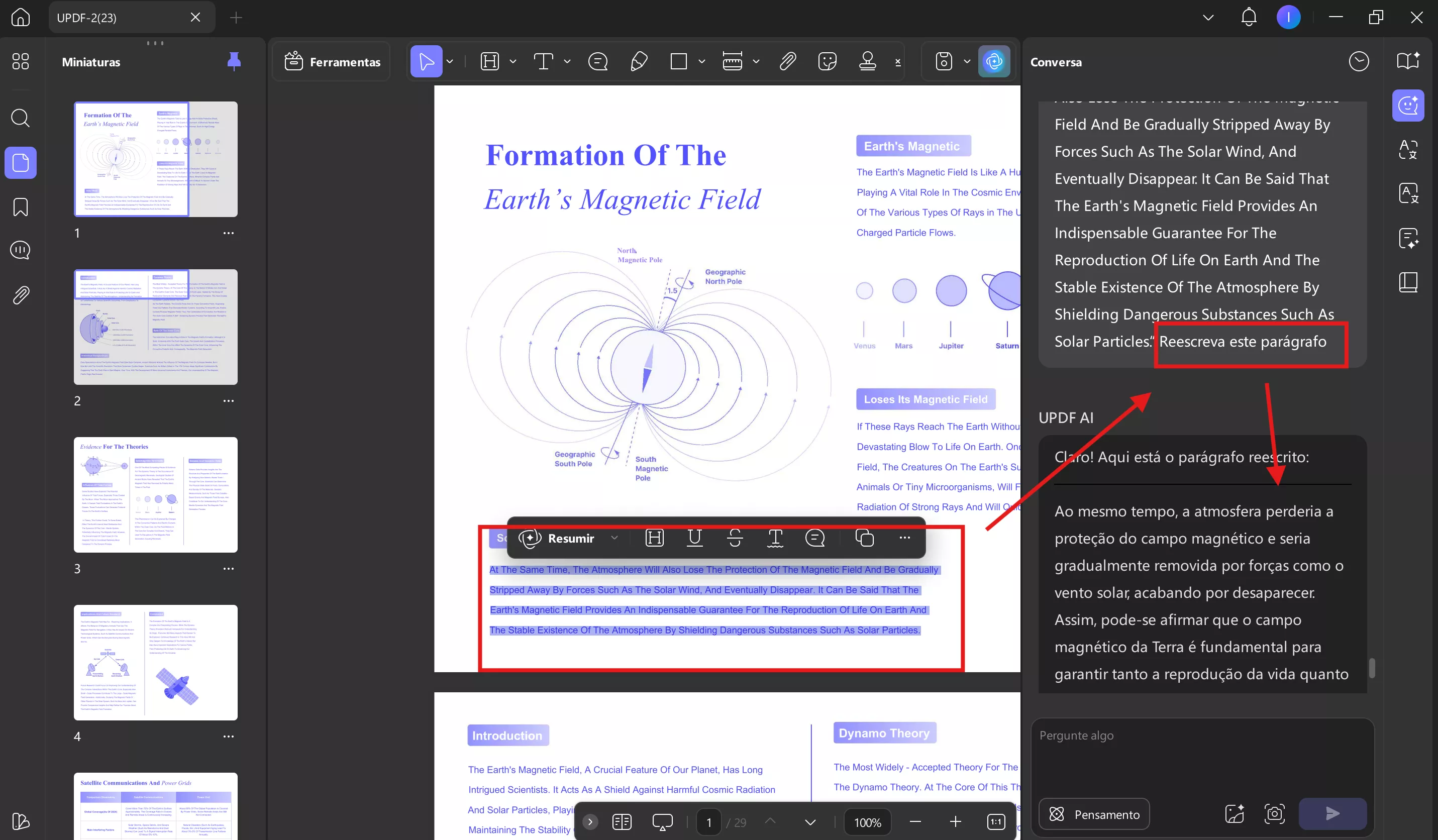The height and width of the screenshot is (840, 1438).
Task: Click the screenshot capture icon in chat
Action: pos(1274,814)
